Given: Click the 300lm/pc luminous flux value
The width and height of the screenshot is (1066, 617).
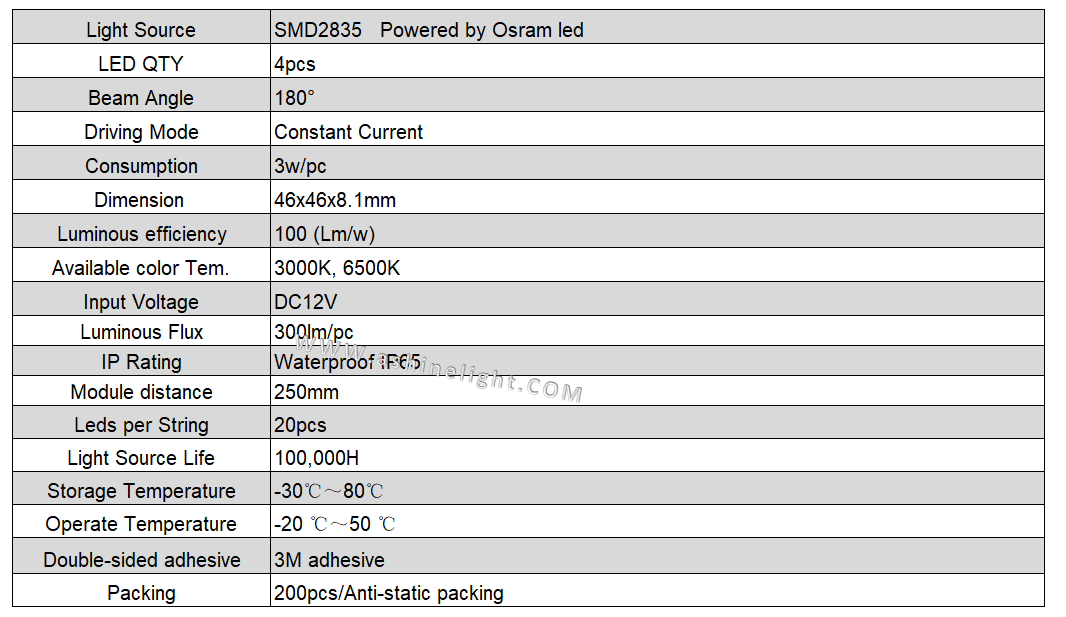Looking at the screenshot, I should (x=313, y=332).
